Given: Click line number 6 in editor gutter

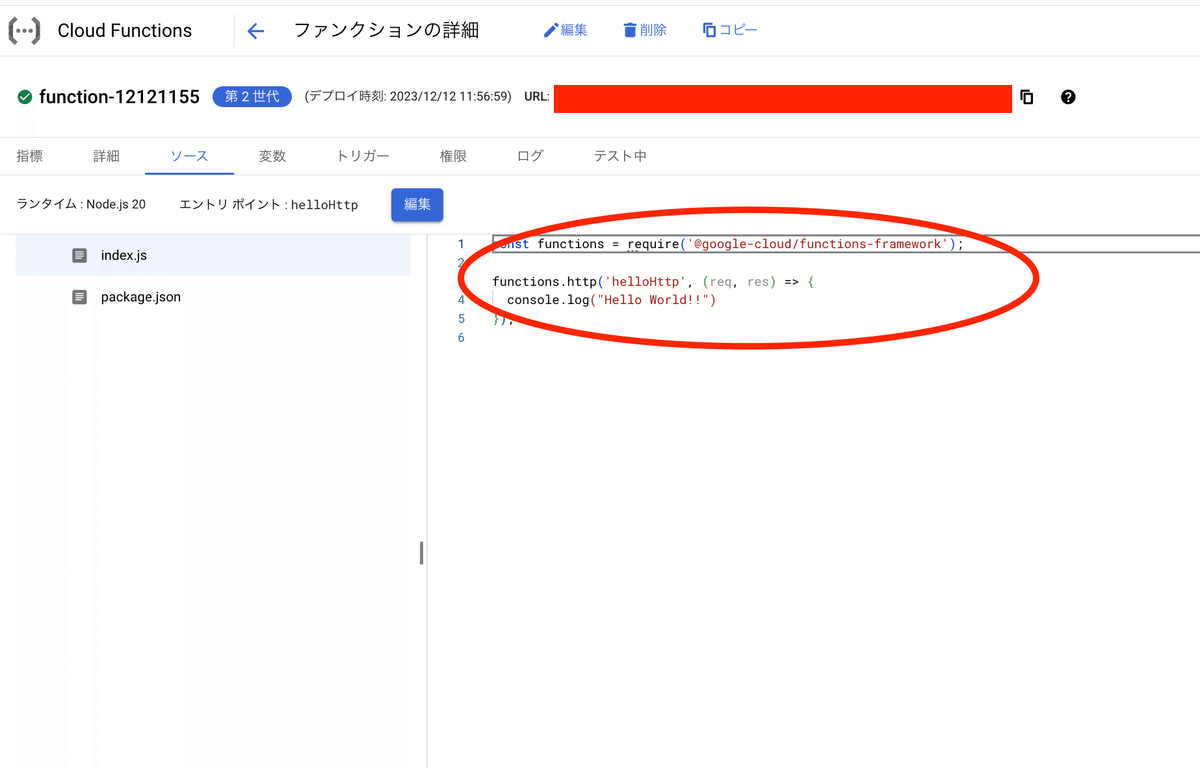Looking at the screenshot, I should click(461, 338).
